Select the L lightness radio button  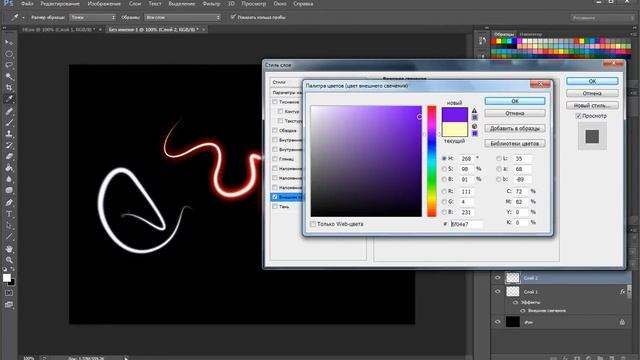pos(499,158)
